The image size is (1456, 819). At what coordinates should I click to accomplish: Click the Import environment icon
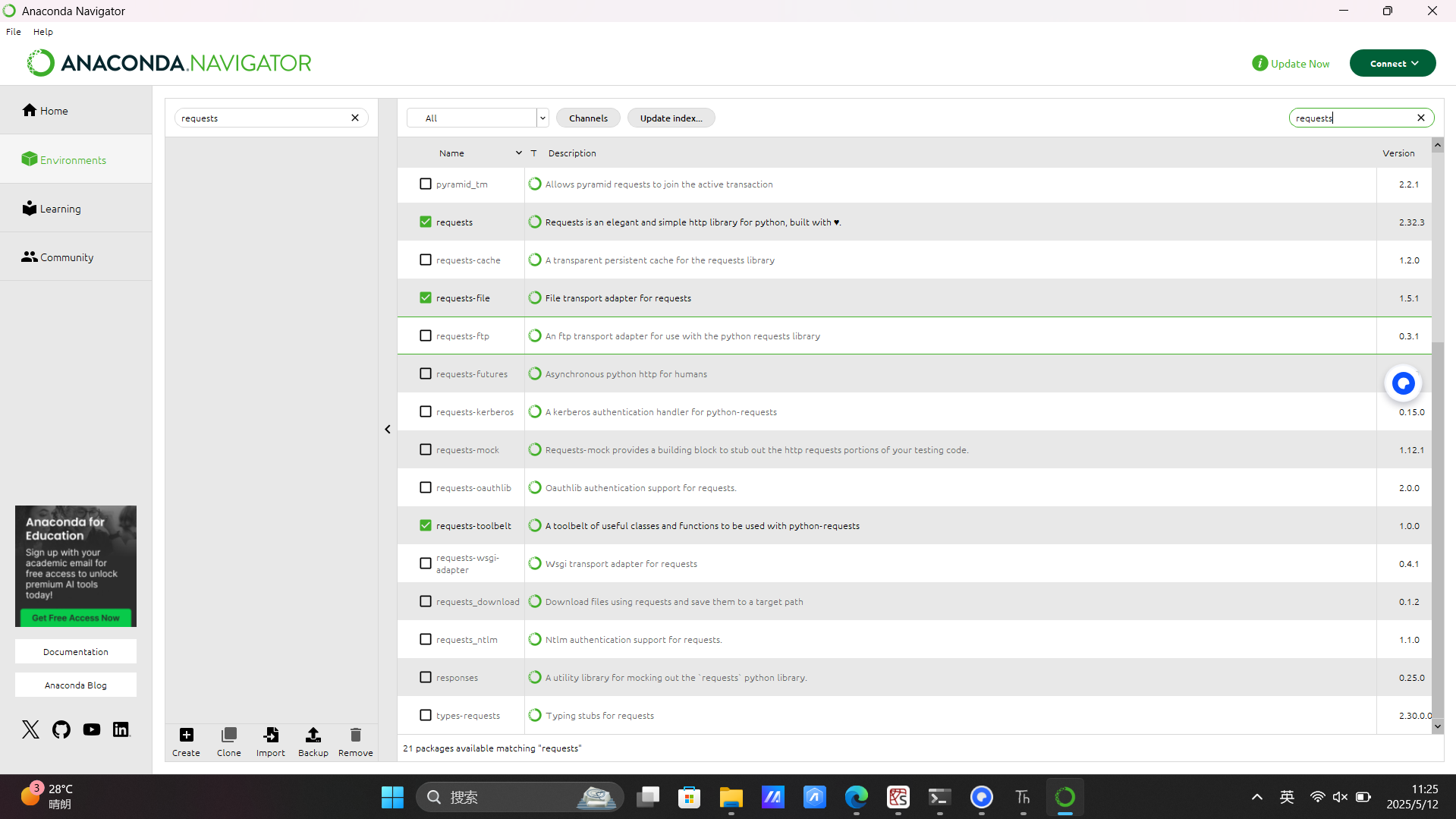coord(271,735)
